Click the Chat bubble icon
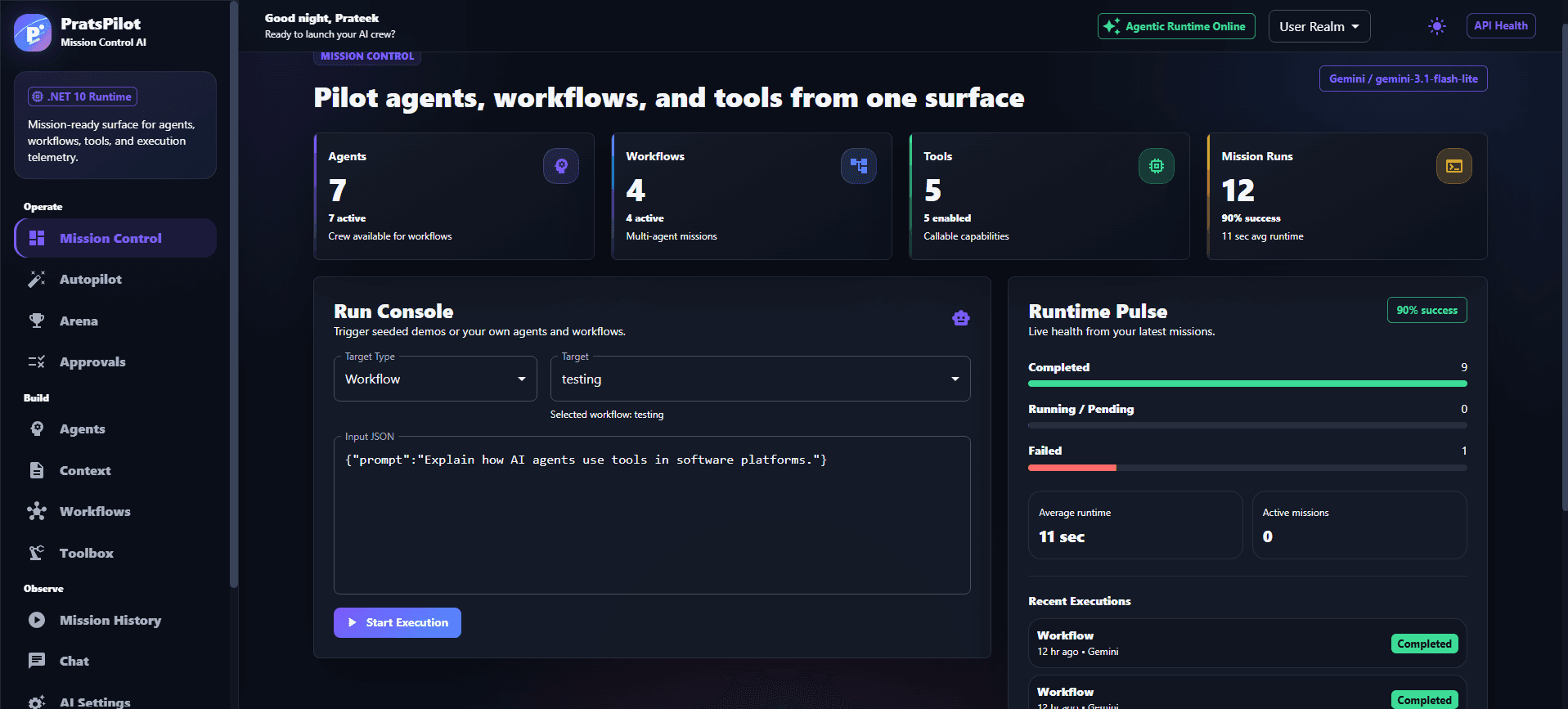 point(37,661)
